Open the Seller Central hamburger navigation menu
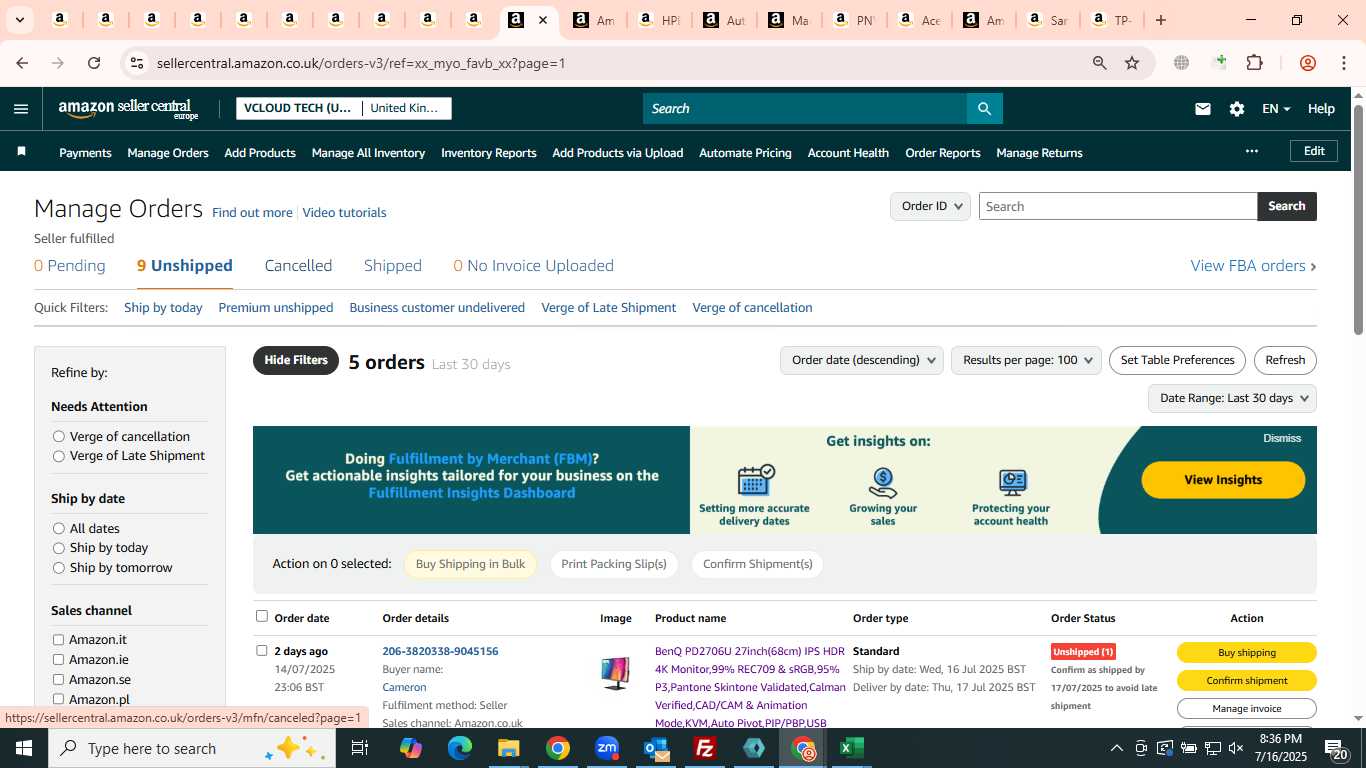Viewport: 1366px width, 768px height. [21, 109]
